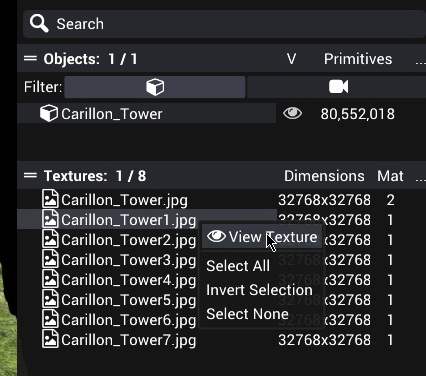Focus the Search input field
The image size is (426, 376).
click(224, 24)
